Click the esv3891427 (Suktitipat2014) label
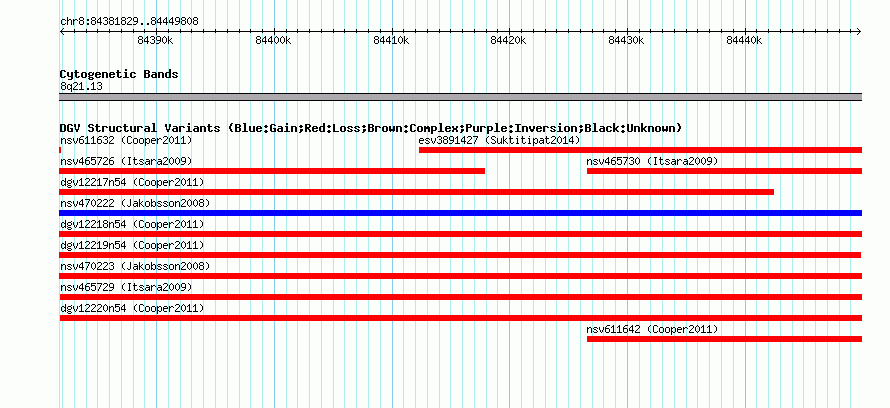Viewport: 890px width, 408px height. click(499, 140)
